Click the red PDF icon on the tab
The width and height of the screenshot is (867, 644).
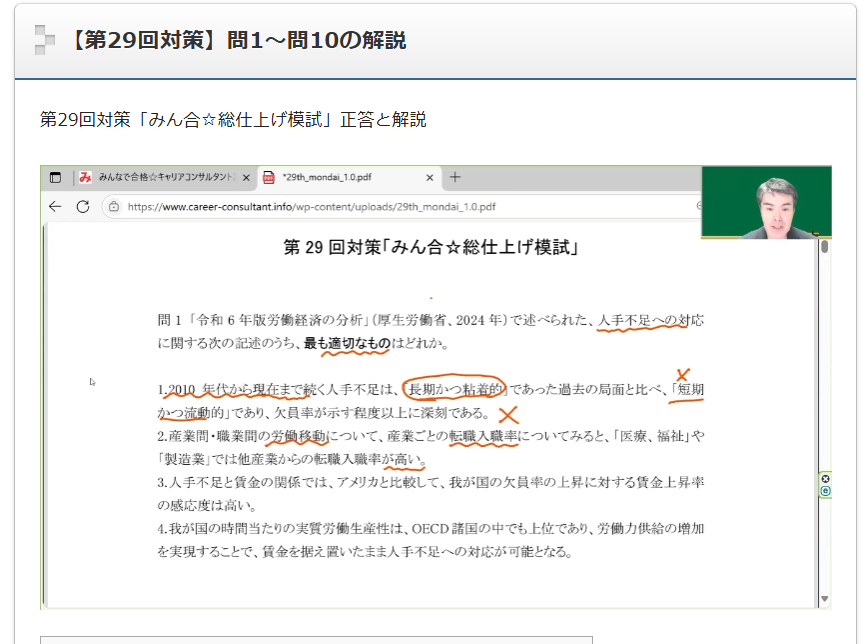269,177
